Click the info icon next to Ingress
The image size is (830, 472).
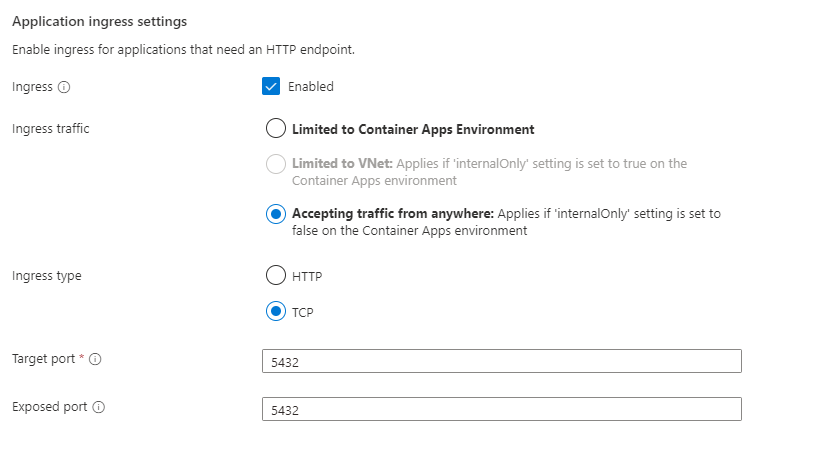pyautogui.click(x=64, y=87)
